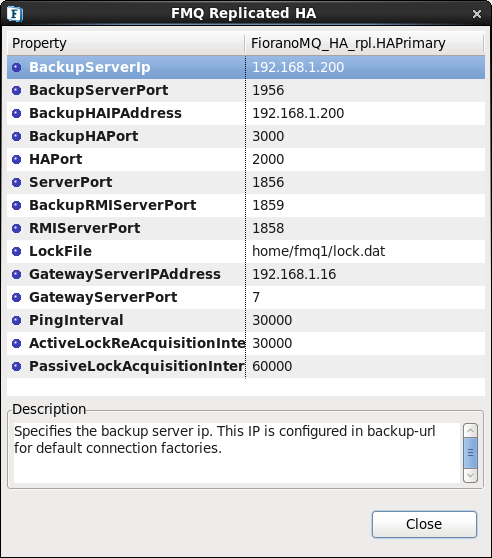Click the description scrollbar up arrow

pyautogui.click(x=470, y=431)
